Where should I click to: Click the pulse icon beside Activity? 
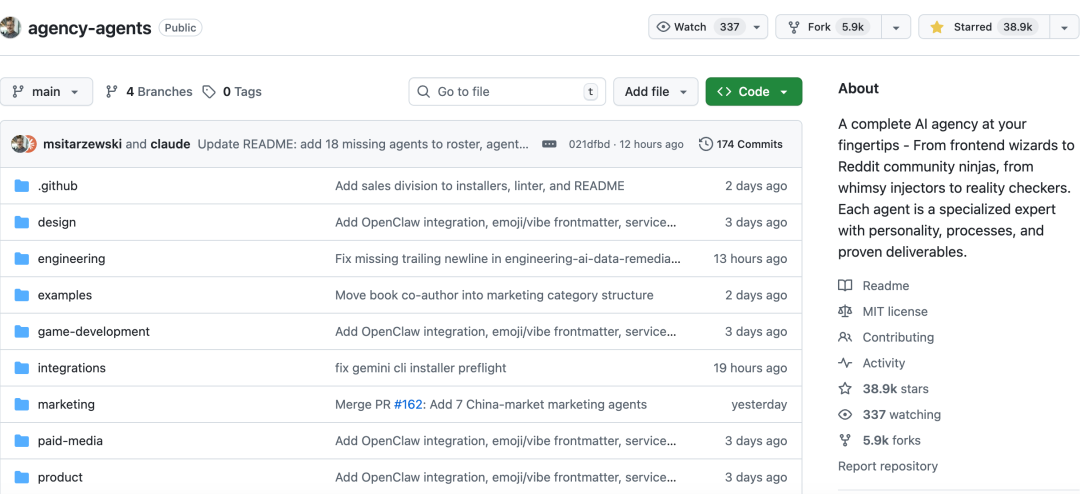coord(845,363)
